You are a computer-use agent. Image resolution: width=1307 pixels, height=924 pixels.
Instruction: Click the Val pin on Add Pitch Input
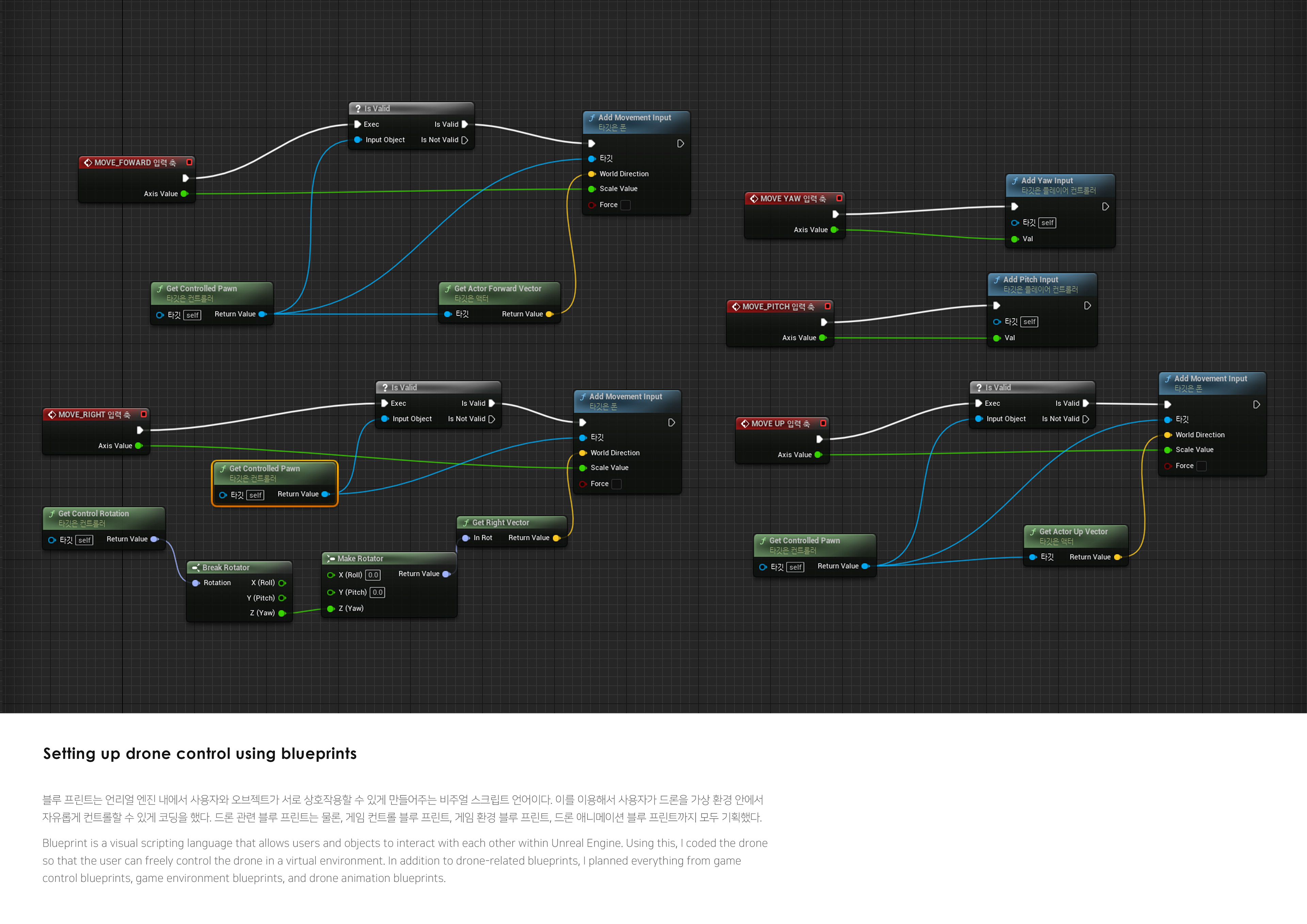(x=997, y=338)
